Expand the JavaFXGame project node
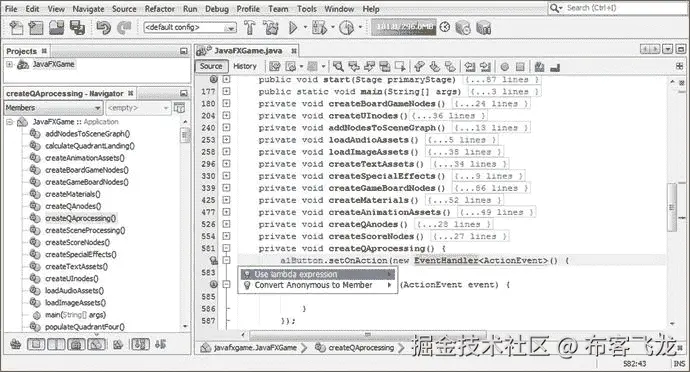The width and height of the screenshot is (690, 372). pyautogui.click(x=9, y=64)
